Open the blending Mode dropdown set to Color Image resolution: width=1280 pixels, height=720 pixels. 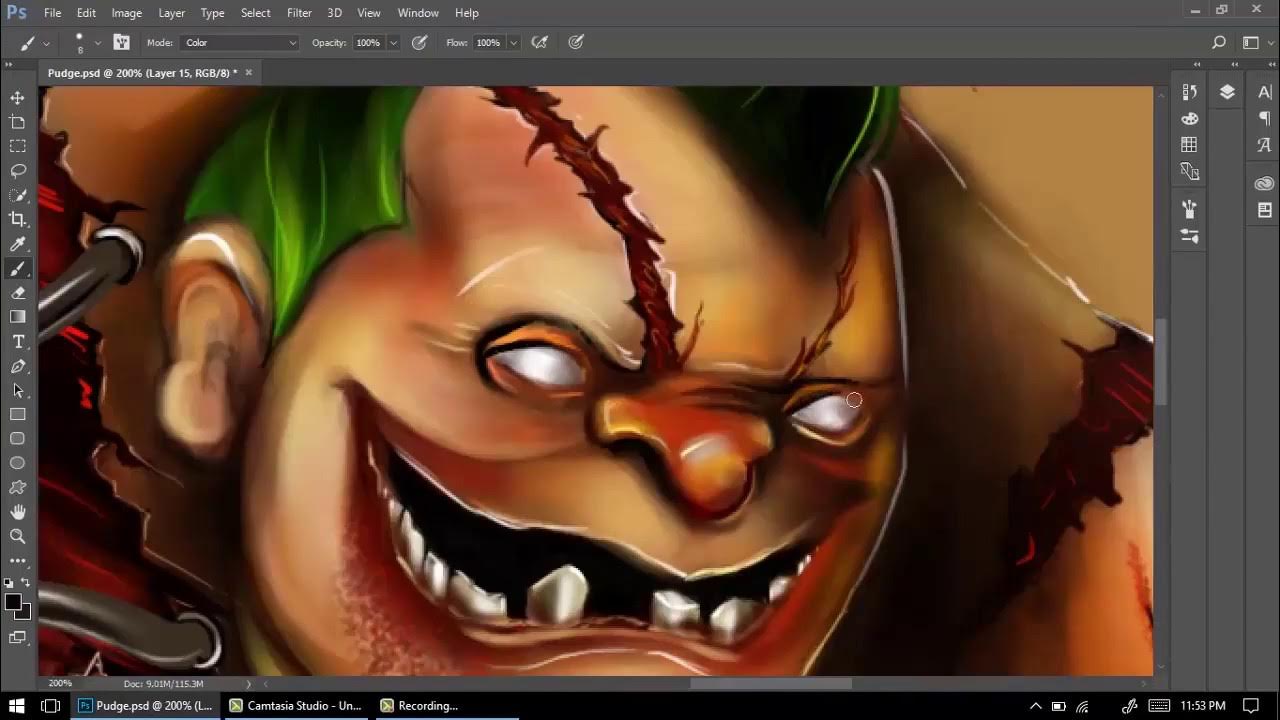click(240, 43)
